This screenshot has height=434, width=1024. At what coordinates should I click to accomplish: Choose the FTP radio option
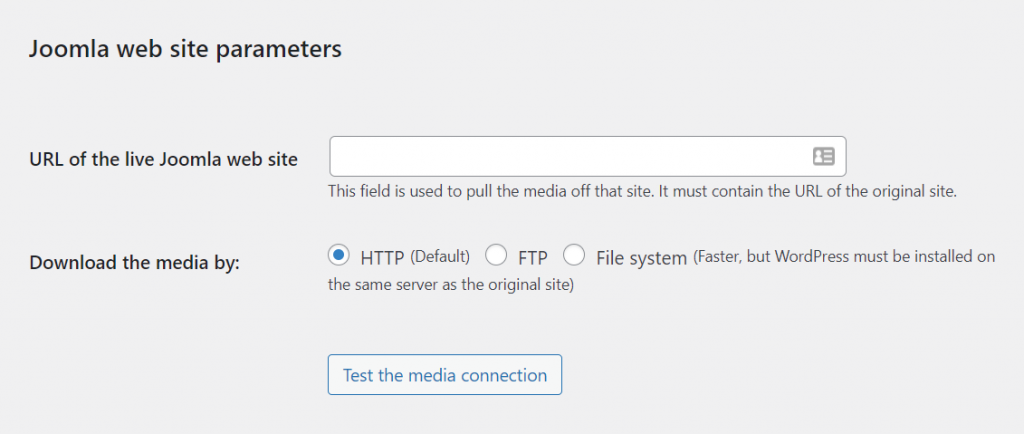coord(496,256)
